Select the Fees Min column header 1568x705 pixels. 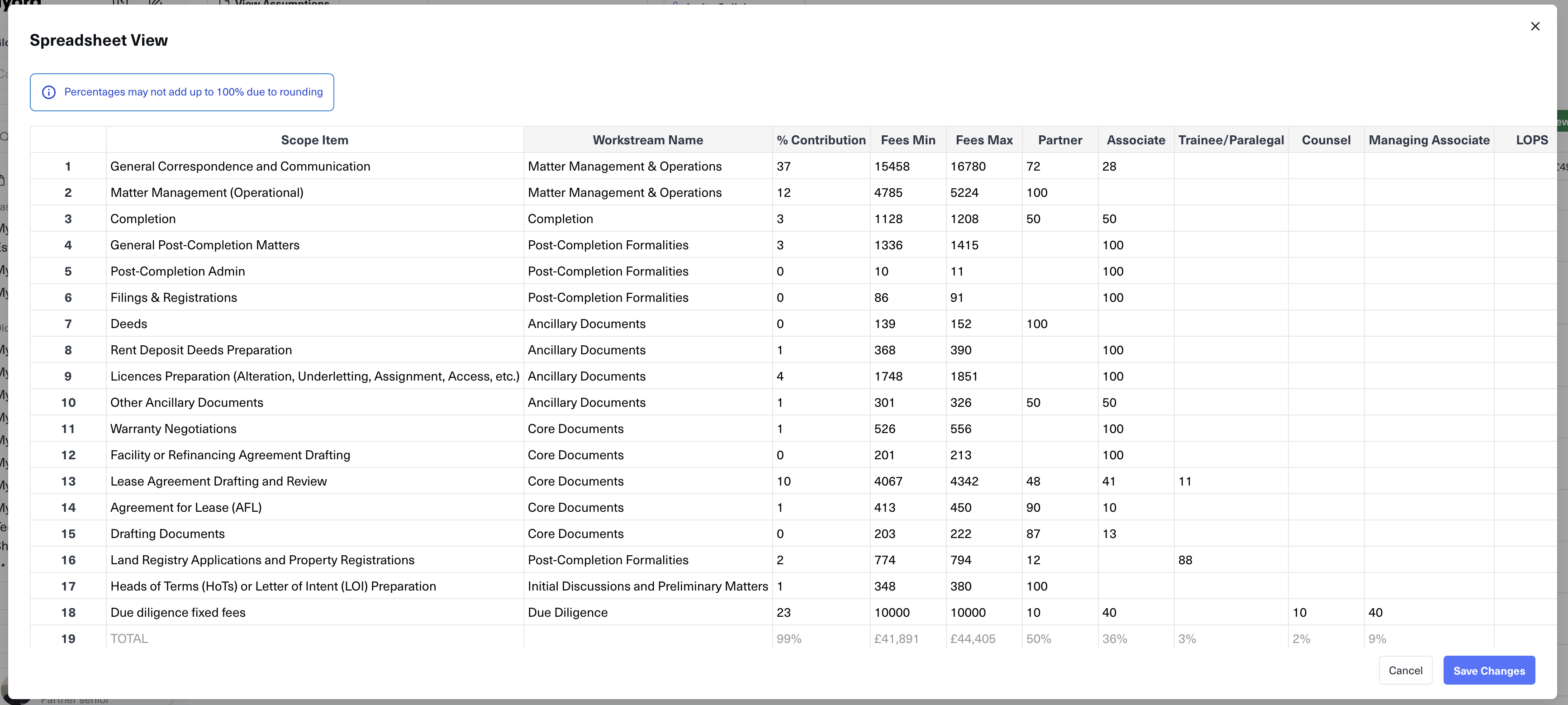pos(908,139)
